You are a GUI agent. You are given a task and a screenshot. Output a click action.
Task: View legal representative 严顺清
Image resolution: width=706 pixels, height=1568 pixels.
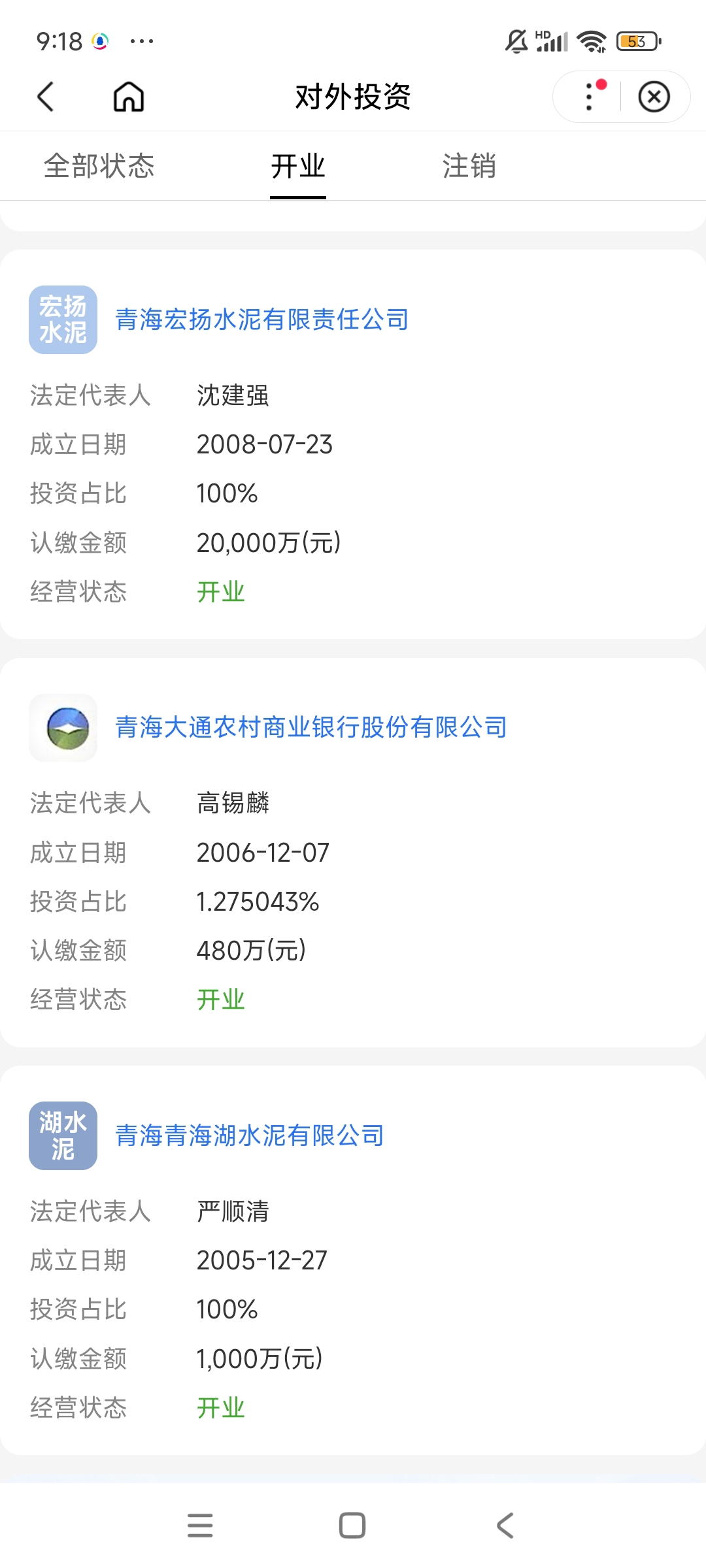(x=233, y=1211)
